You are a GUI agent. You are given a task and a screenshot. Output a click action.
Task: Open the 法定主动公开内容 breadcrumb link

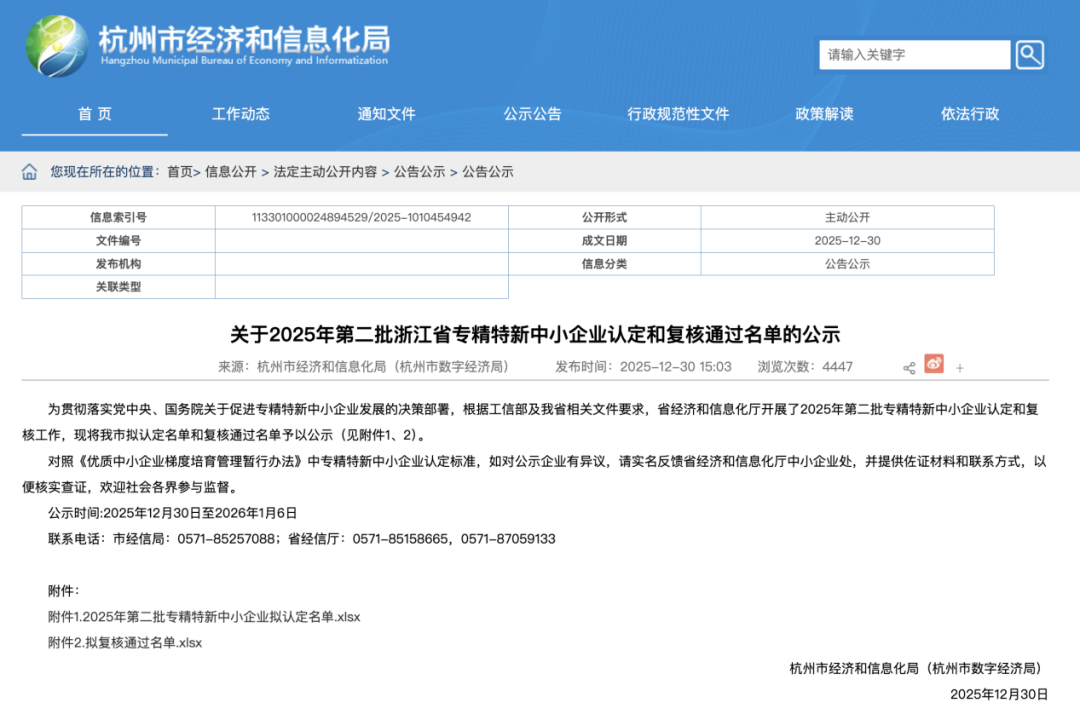click(x=324, y=171)
